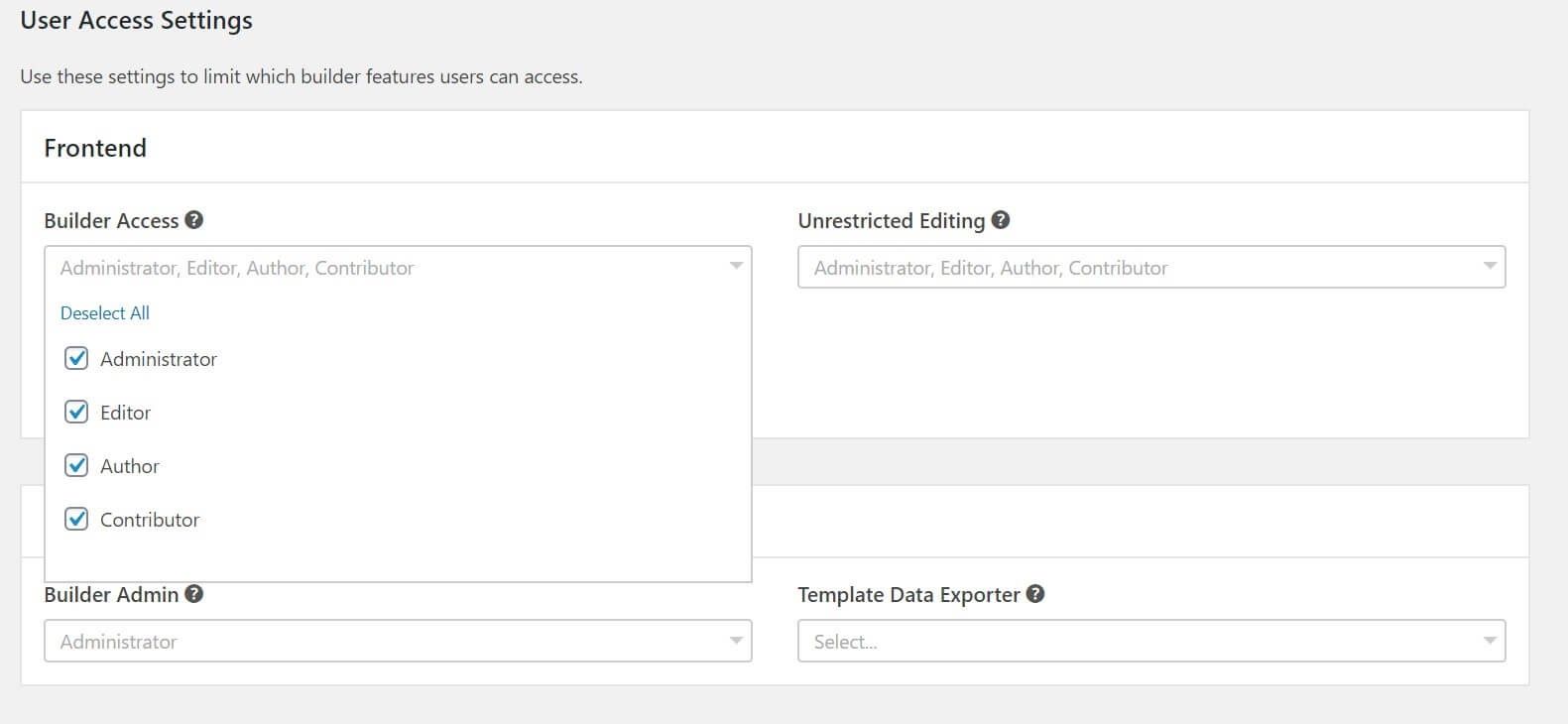Choose the Contributor option label in list

click(x=150, y=520)
